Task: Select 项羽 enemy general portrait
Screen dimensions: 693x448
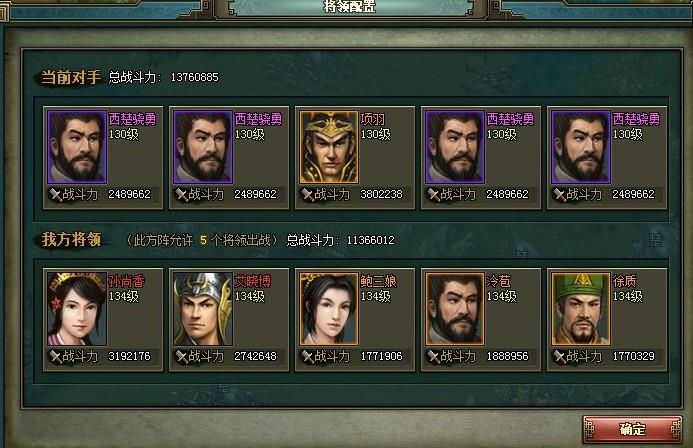Action: tap(329, 147)
